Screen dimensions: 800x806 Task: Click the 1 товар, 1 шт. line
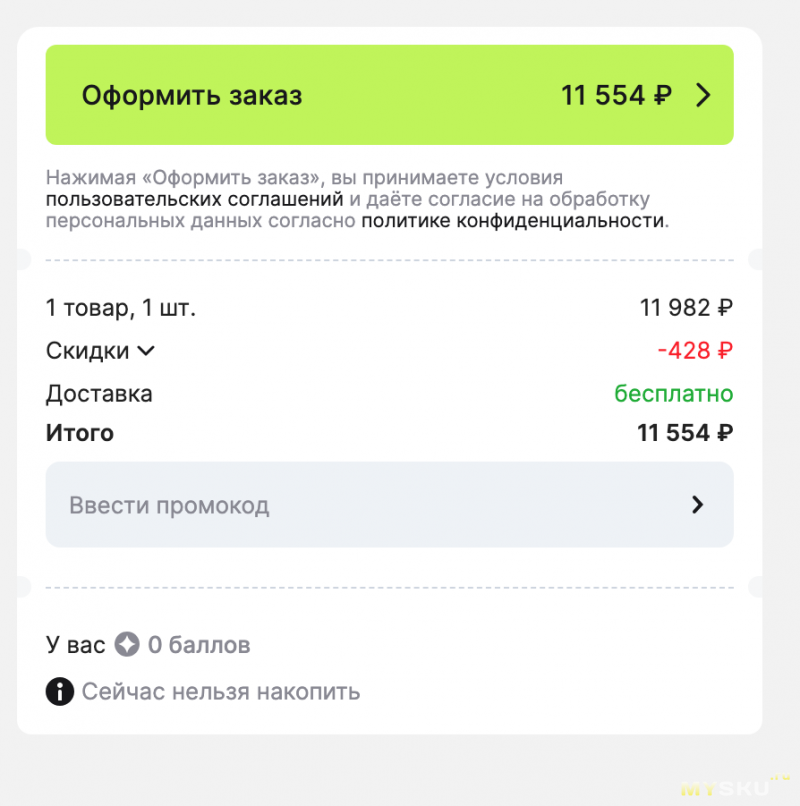pos(121,308)
